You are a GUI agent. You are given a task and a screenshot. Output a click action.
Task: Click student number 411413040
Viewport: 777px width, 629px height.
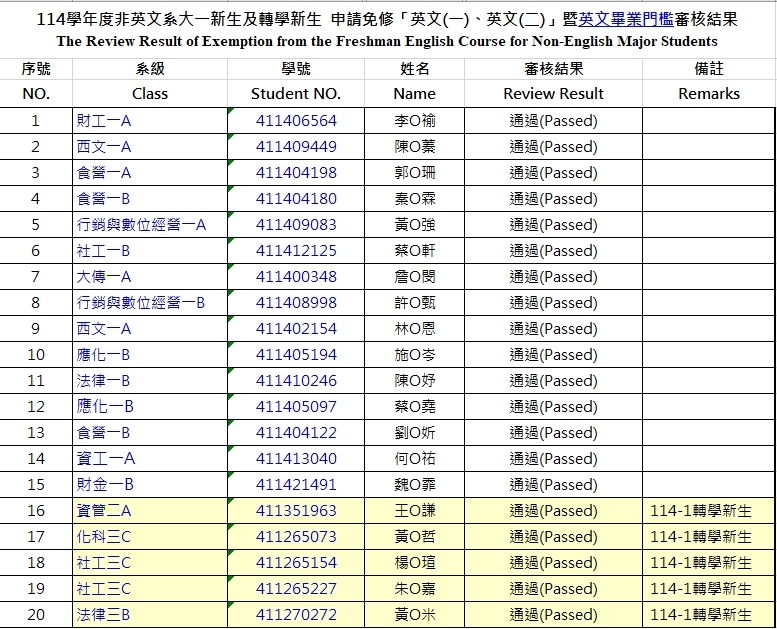[x=296, y=459]
